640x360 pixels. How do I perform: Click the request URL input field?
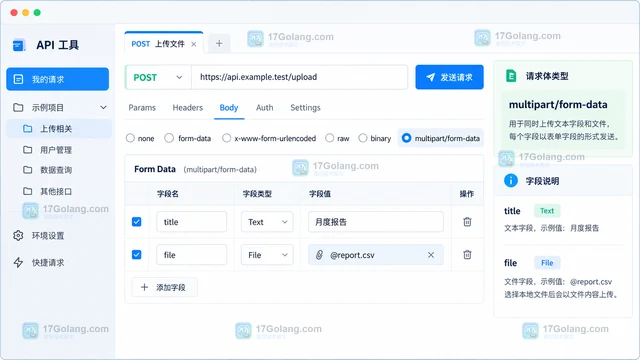pyautogui.click(x=300, y=77)
